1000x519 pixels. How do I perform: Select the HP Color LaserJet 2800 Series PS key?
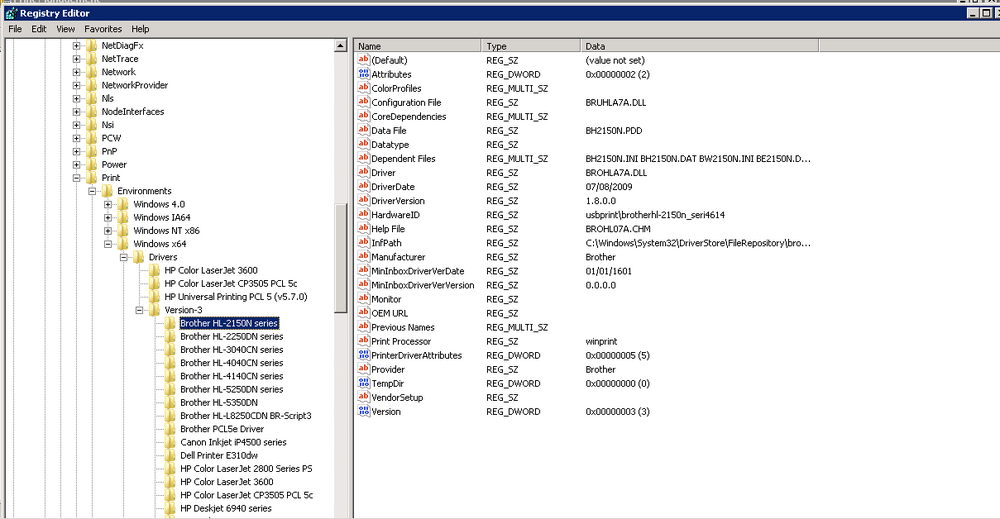[246, 469]
